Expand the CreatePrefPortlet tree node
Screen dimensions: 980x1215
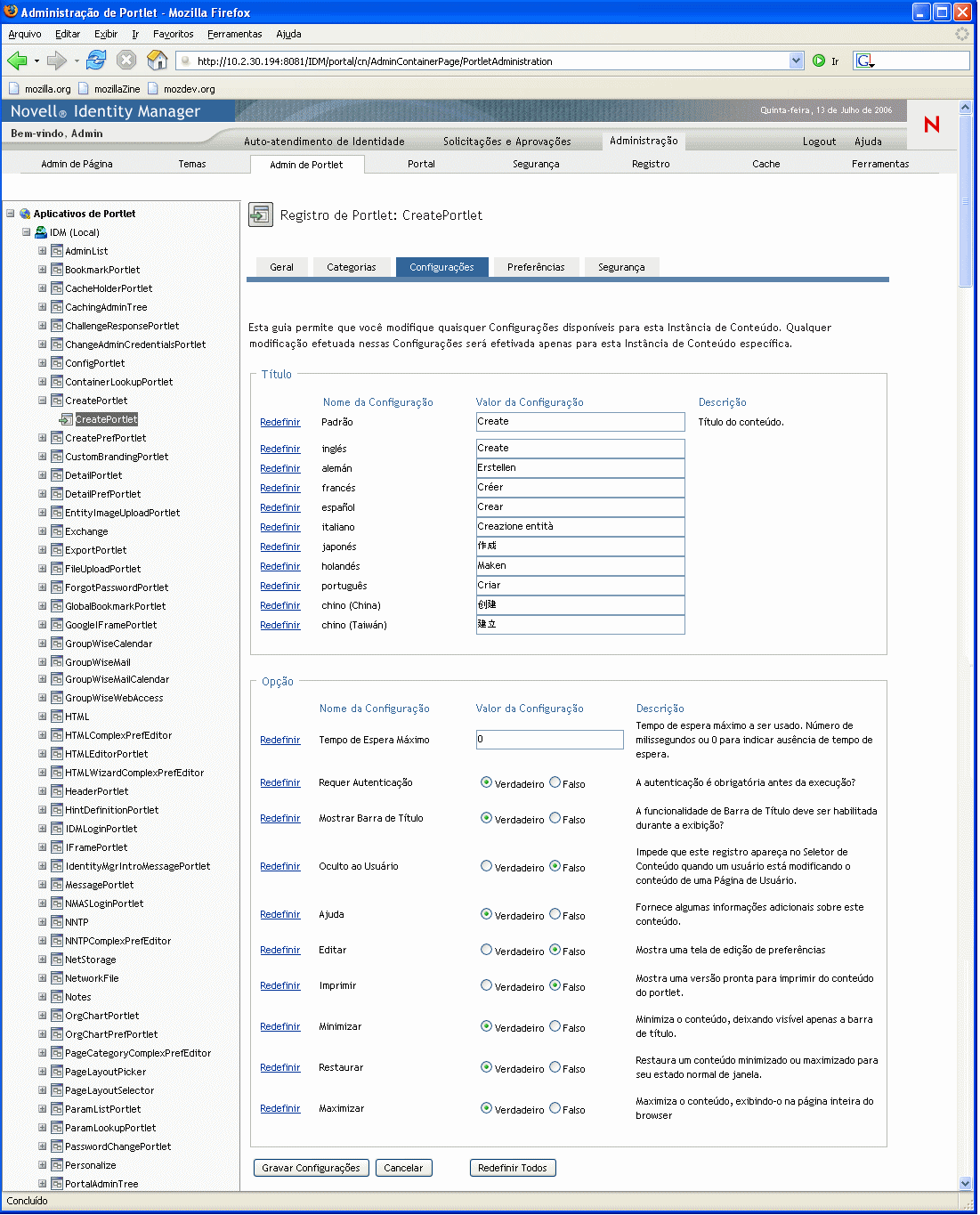tap(42, 438)
